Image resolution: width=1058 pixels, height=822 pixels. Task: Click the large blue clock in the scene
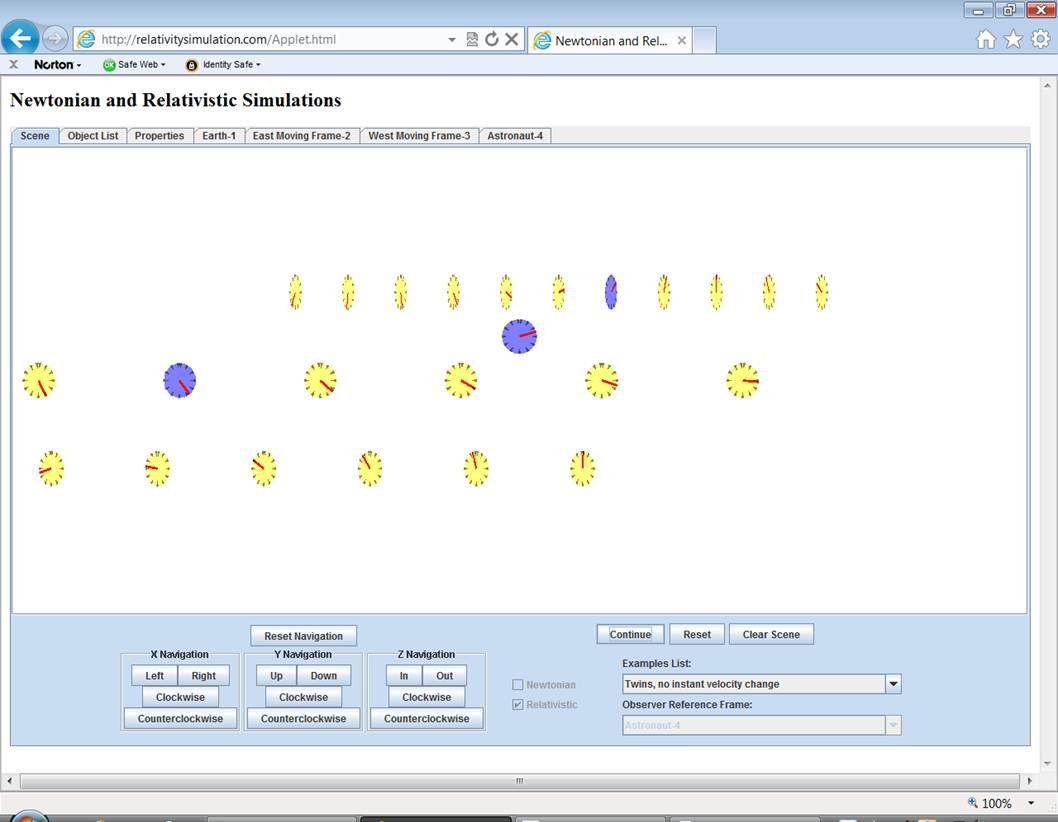pyautogui.click(x=519, y=336)
